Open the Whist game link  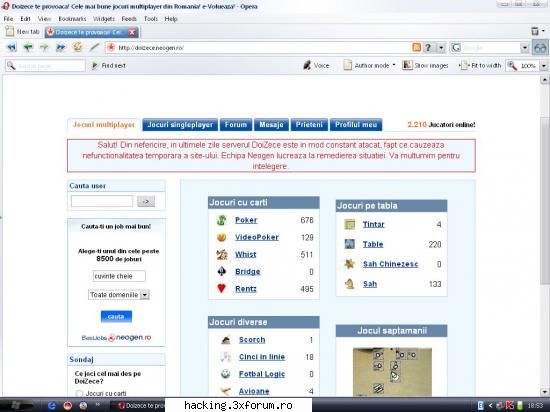pyautogui.click(x=246, y=255)
